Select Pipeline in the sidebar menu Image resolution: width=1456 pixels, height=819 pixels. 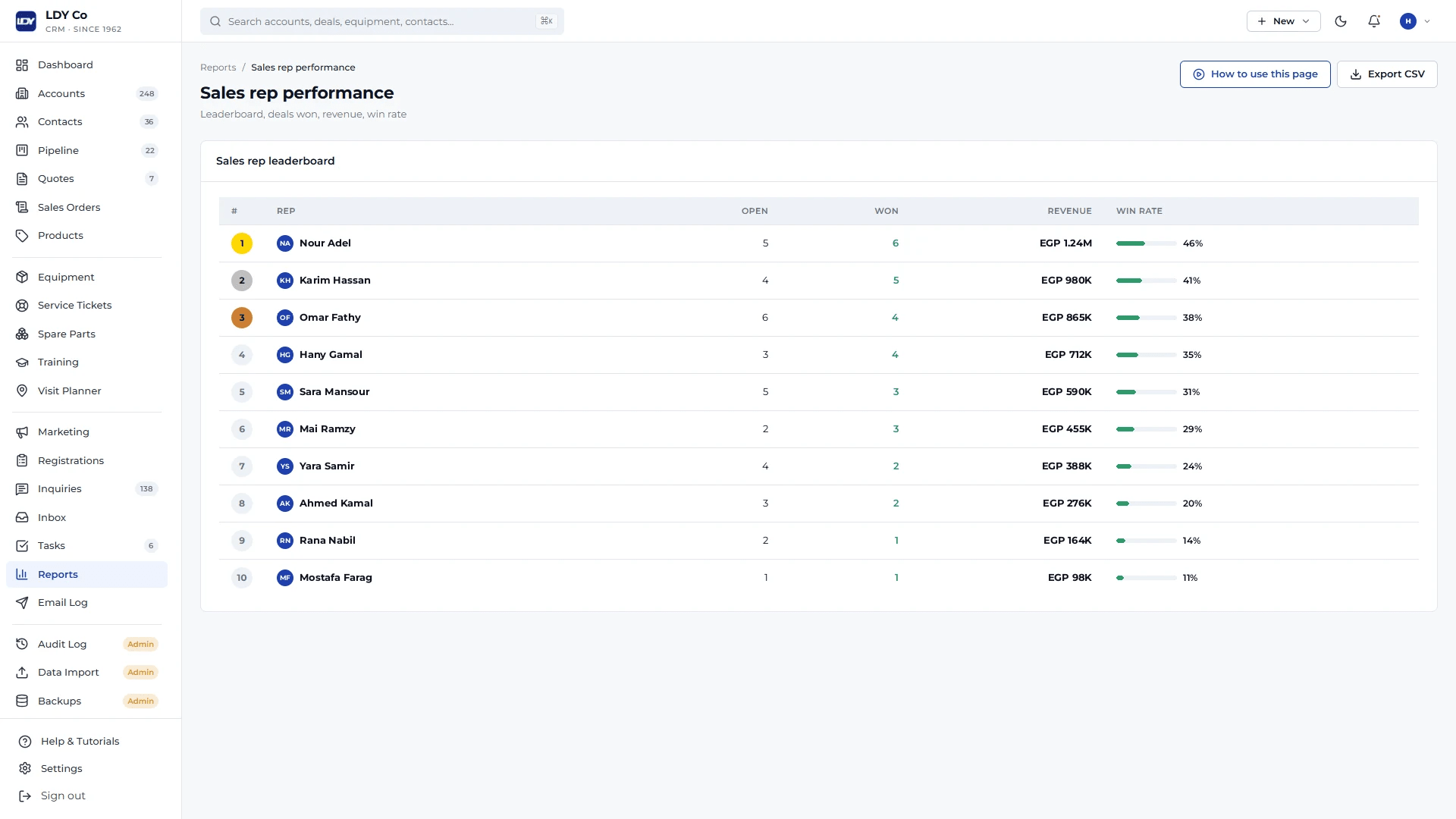(86, 150)
